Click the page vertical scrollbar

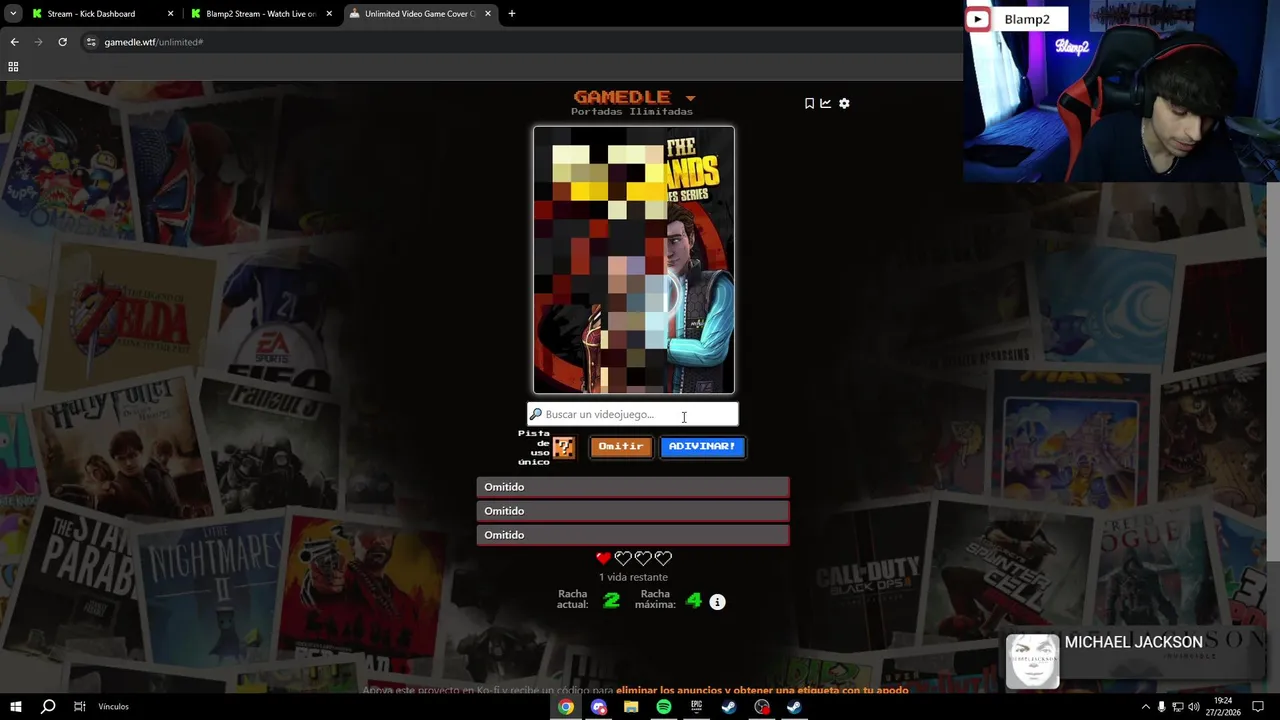(x=1273, y=370)
